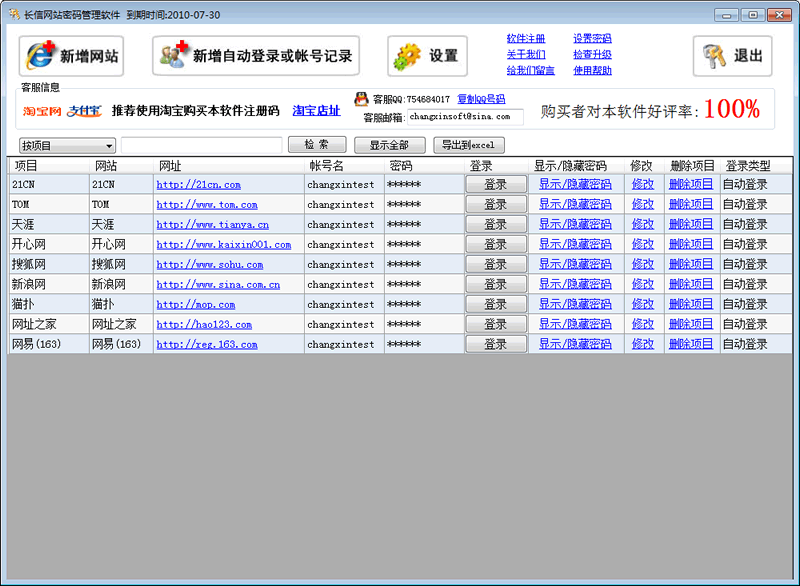Toggle 显示/隐藏密码 for the 网址之家 row
Image resolution: width=800 pixels, height=586 pixels.
[x=576, y=324]
